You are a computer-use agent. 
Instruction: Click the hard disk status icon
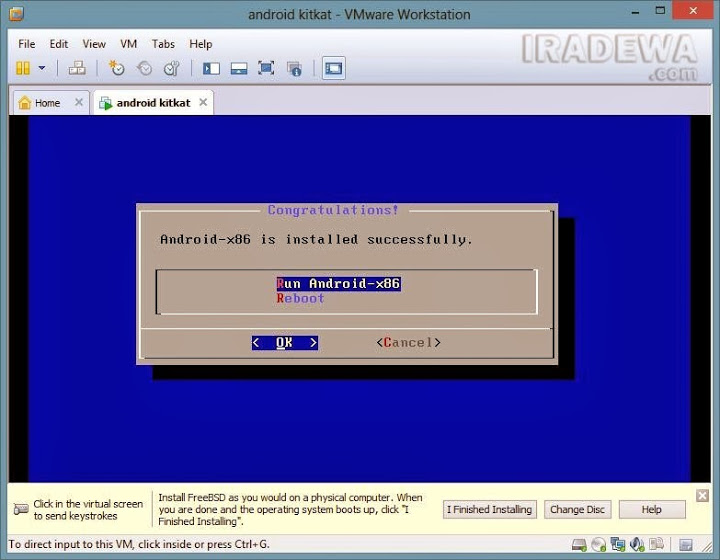click(579, 545)
